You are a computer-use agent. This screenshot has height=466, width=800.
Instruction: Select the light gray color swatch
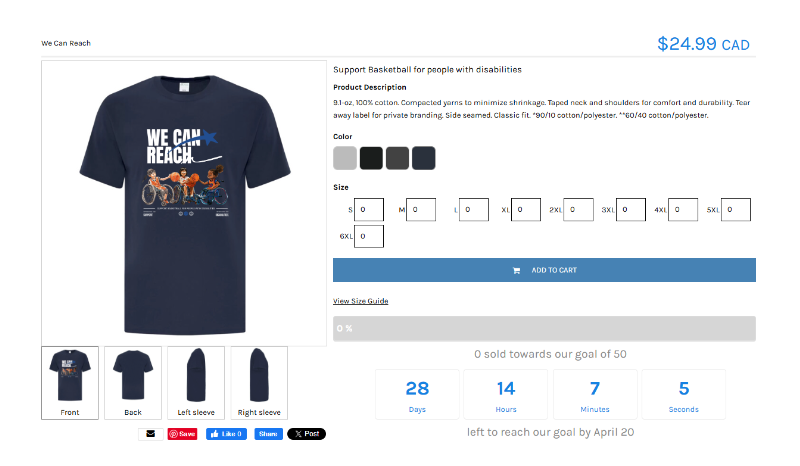click(345, 158)
